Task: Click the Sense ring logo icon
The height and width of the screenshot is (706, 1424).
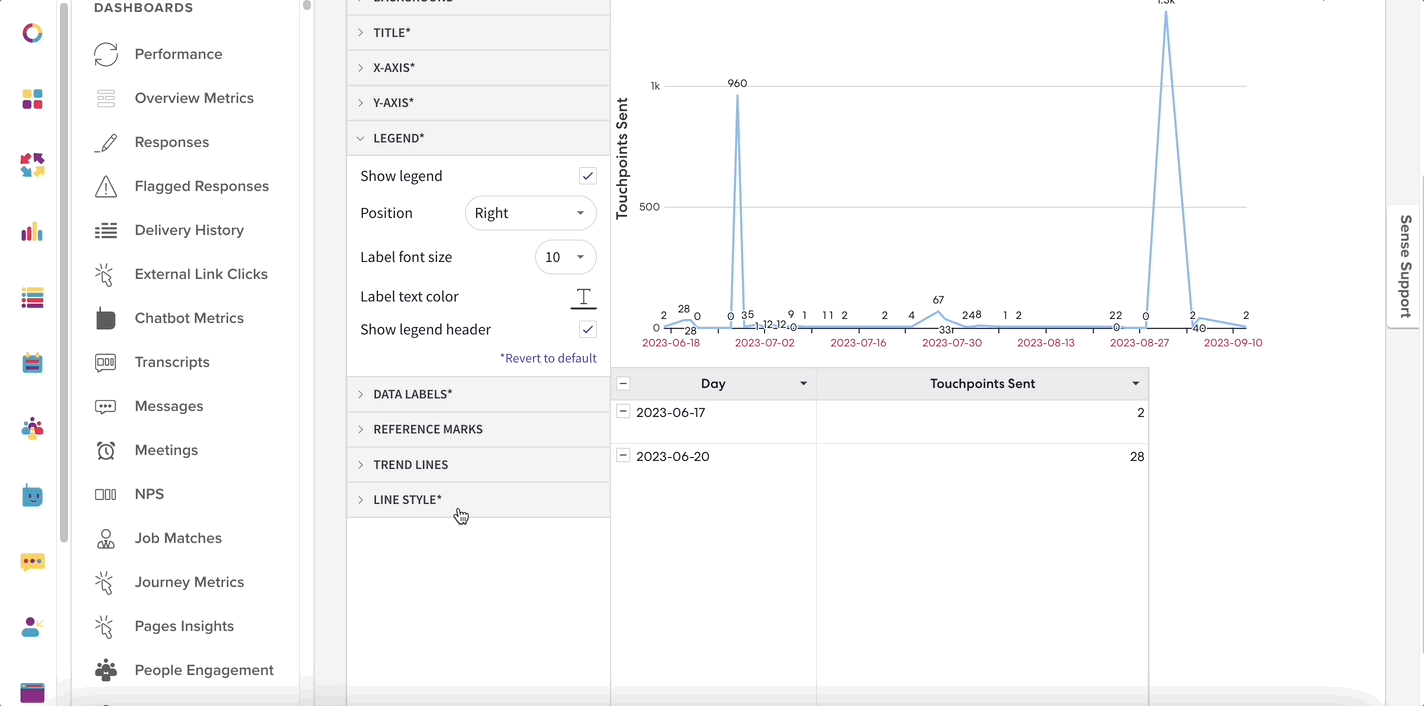Action: coord(32,33)
